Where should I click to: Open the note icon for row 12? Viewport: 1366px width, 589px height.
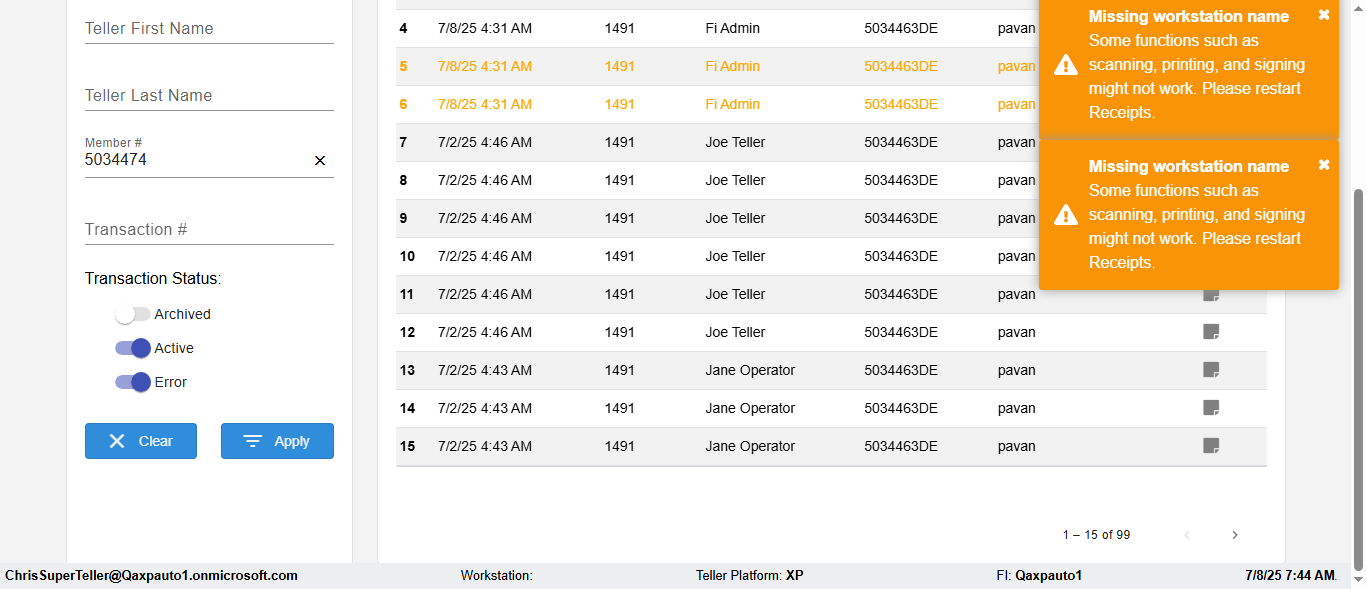click(x=1211, y=332)
